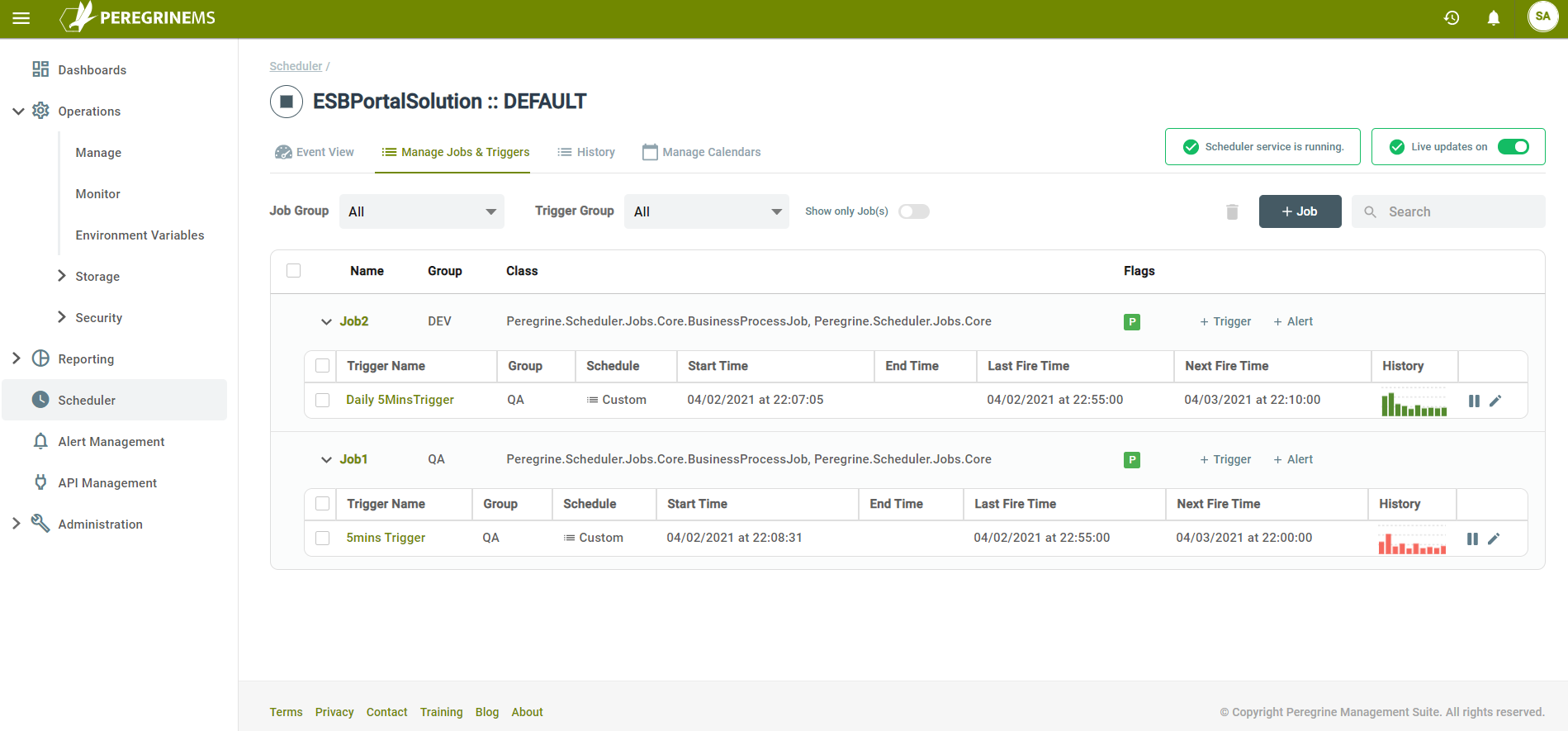Check the 5mins Trigger row checkbox

(323, 538)
